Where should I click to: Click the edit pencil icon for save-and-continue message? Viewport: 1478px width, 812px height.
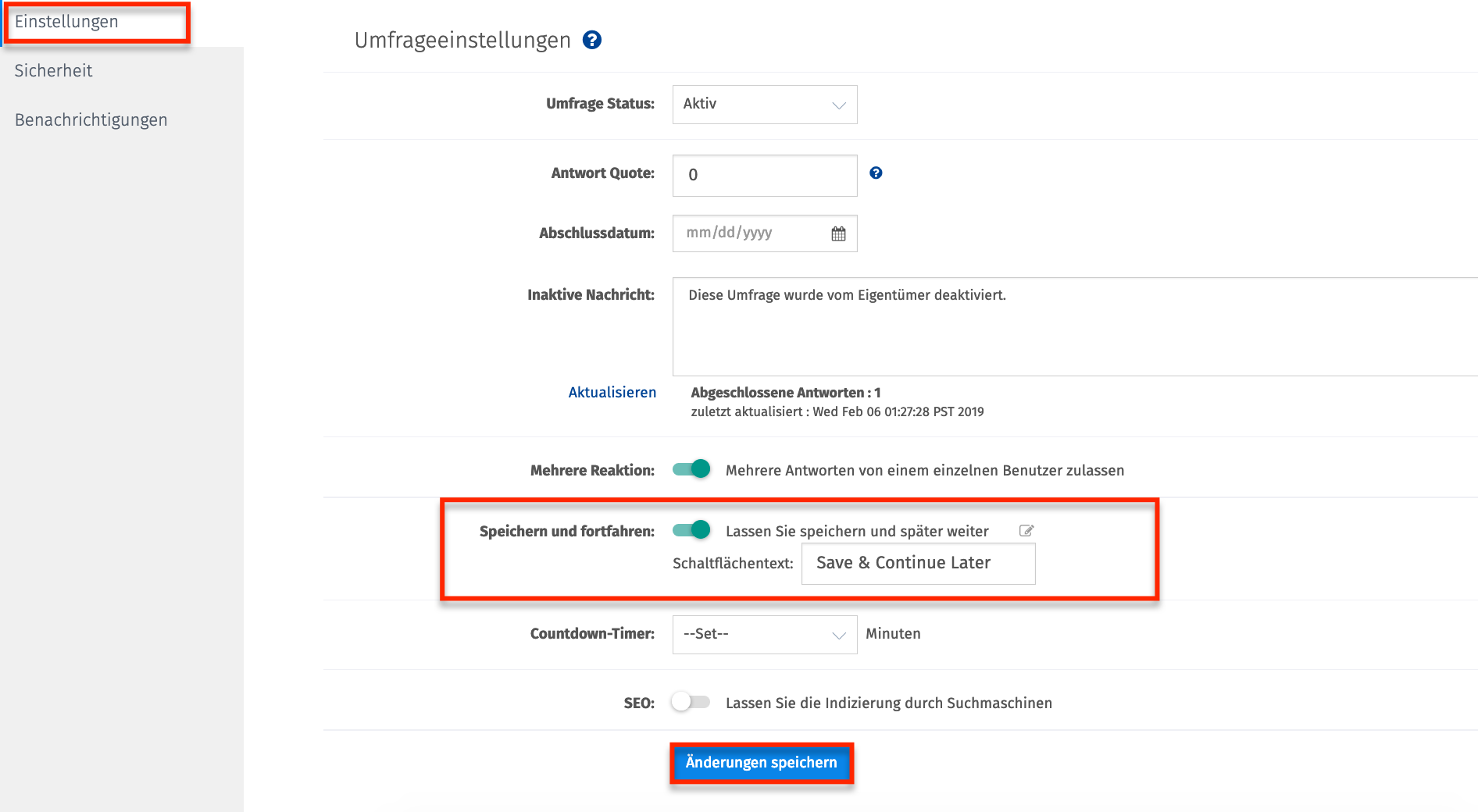click(1026, 530)
